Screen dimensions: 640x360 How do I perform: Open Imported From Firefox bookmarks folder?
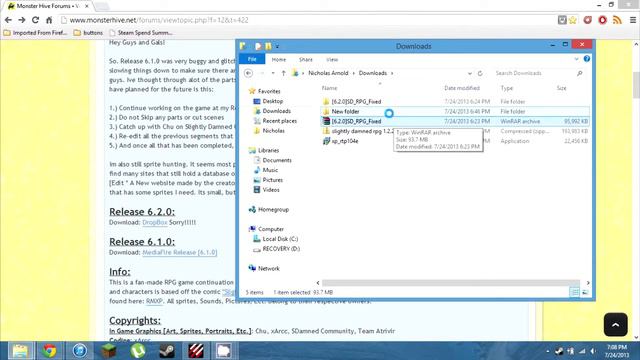[36, 33]
